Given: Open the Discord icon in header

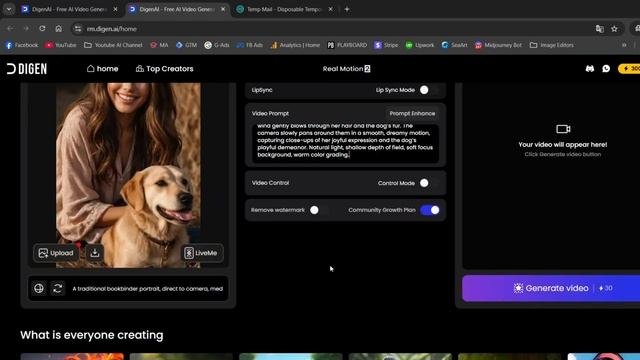Looking at the screenshot, I should point(589,69).
